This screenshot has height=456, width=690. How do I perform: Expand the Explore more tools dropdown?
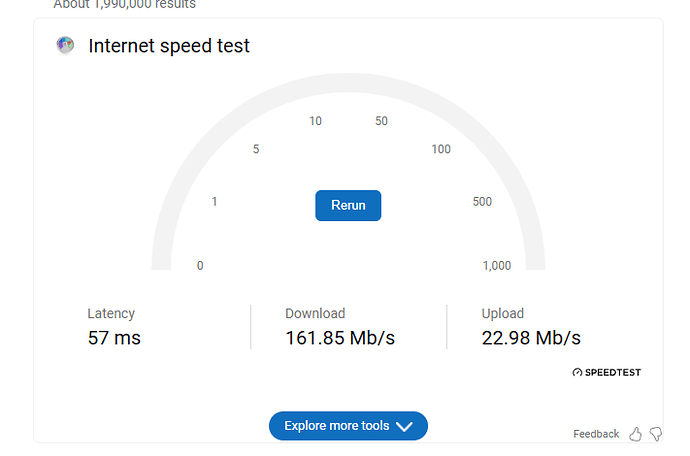348,426
